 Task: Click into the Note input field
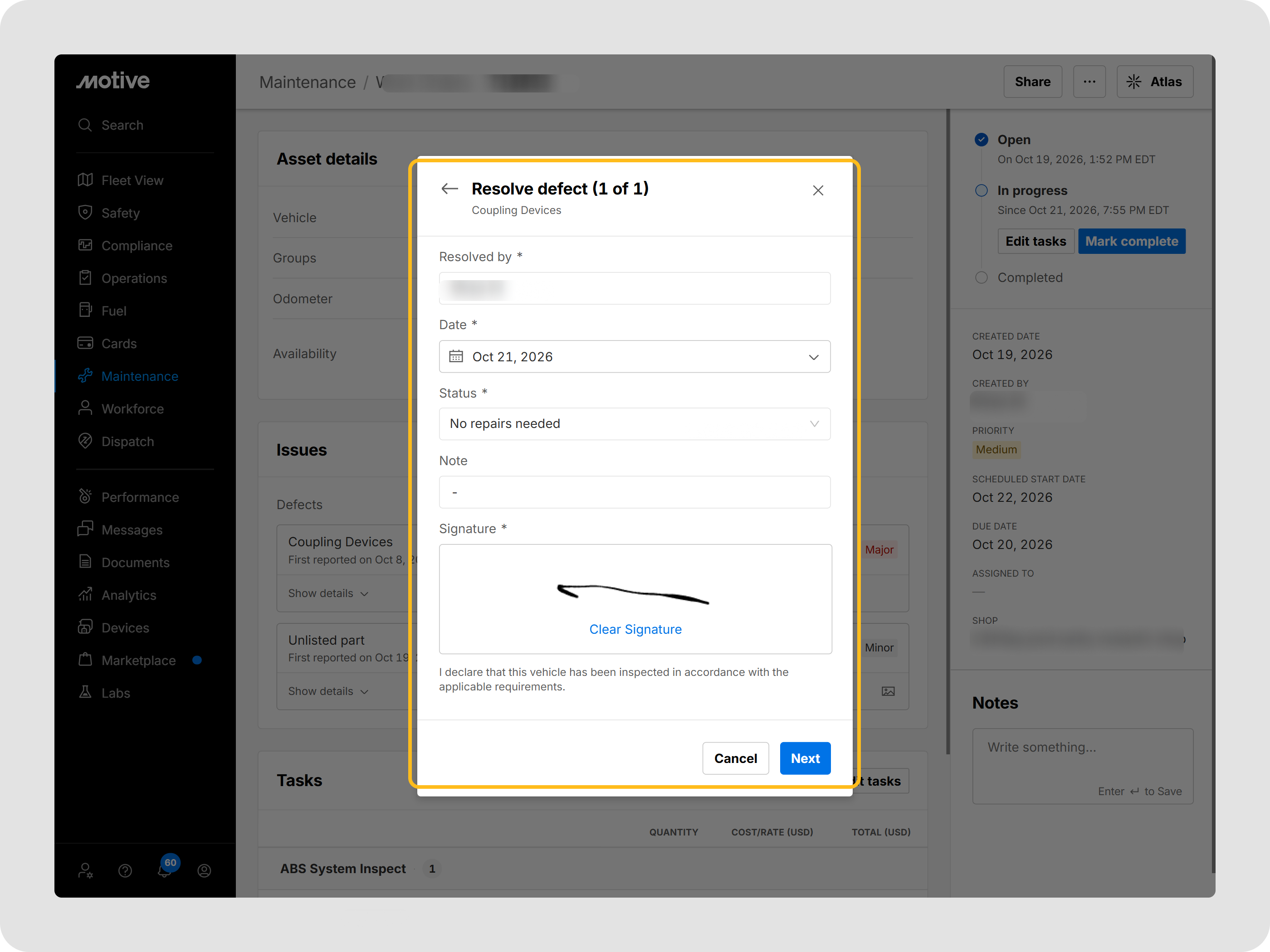point(635,492)
